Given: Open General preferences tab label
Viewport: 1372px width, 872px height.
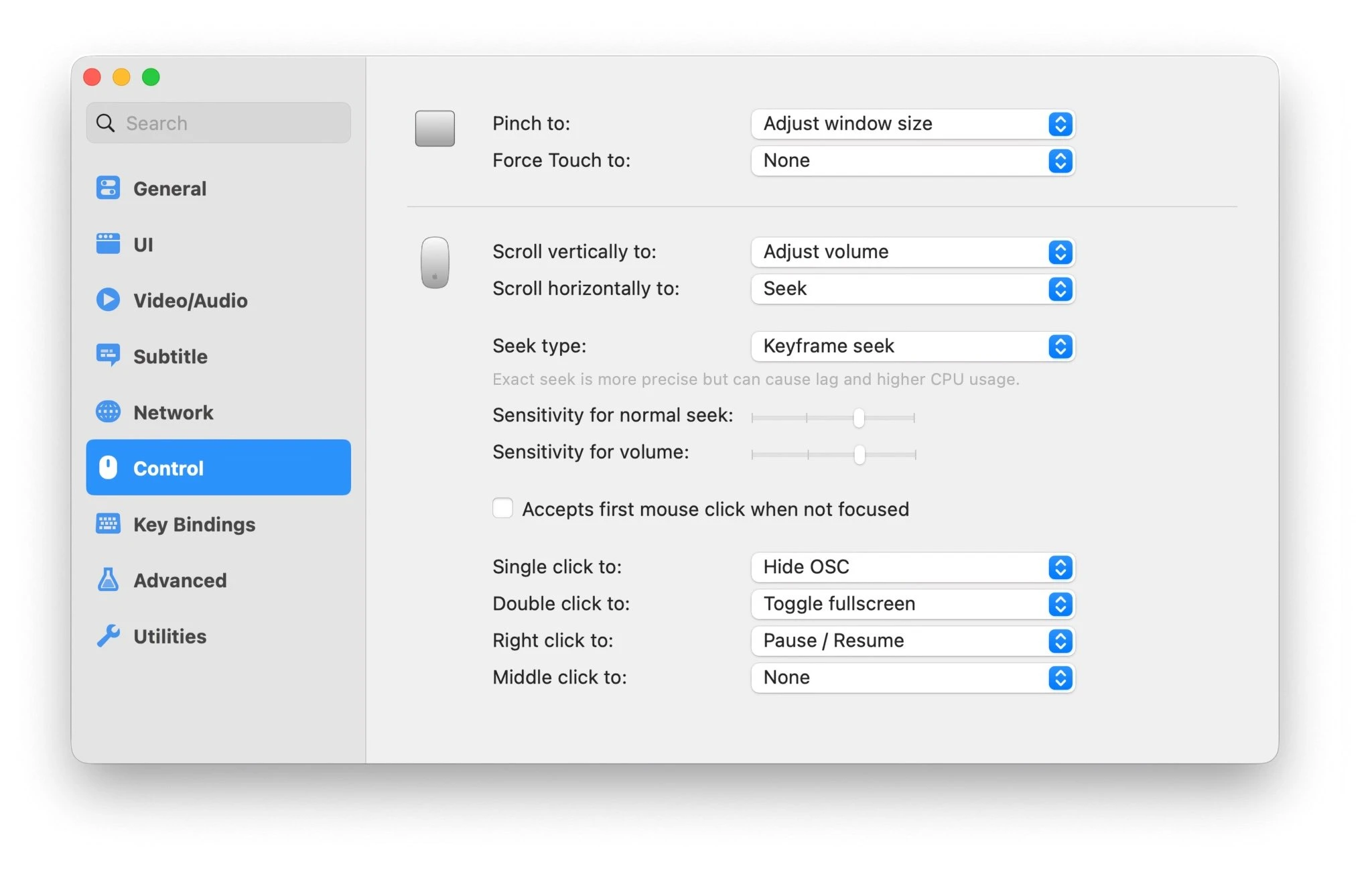Looking at the screenshot, I should point(169,189).
